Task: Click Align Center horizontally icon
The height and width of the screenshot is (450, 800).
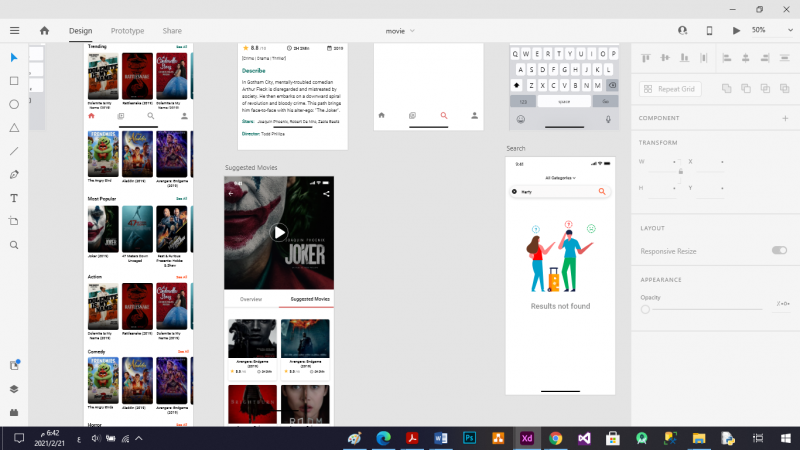Action: [x=745, y=58]
